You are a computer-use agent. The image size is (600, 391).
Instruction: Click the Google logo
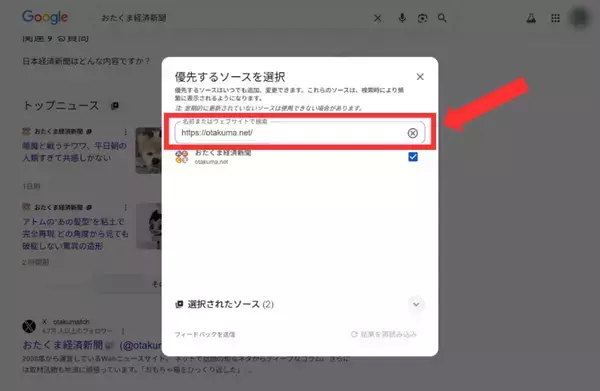point(45,17)
